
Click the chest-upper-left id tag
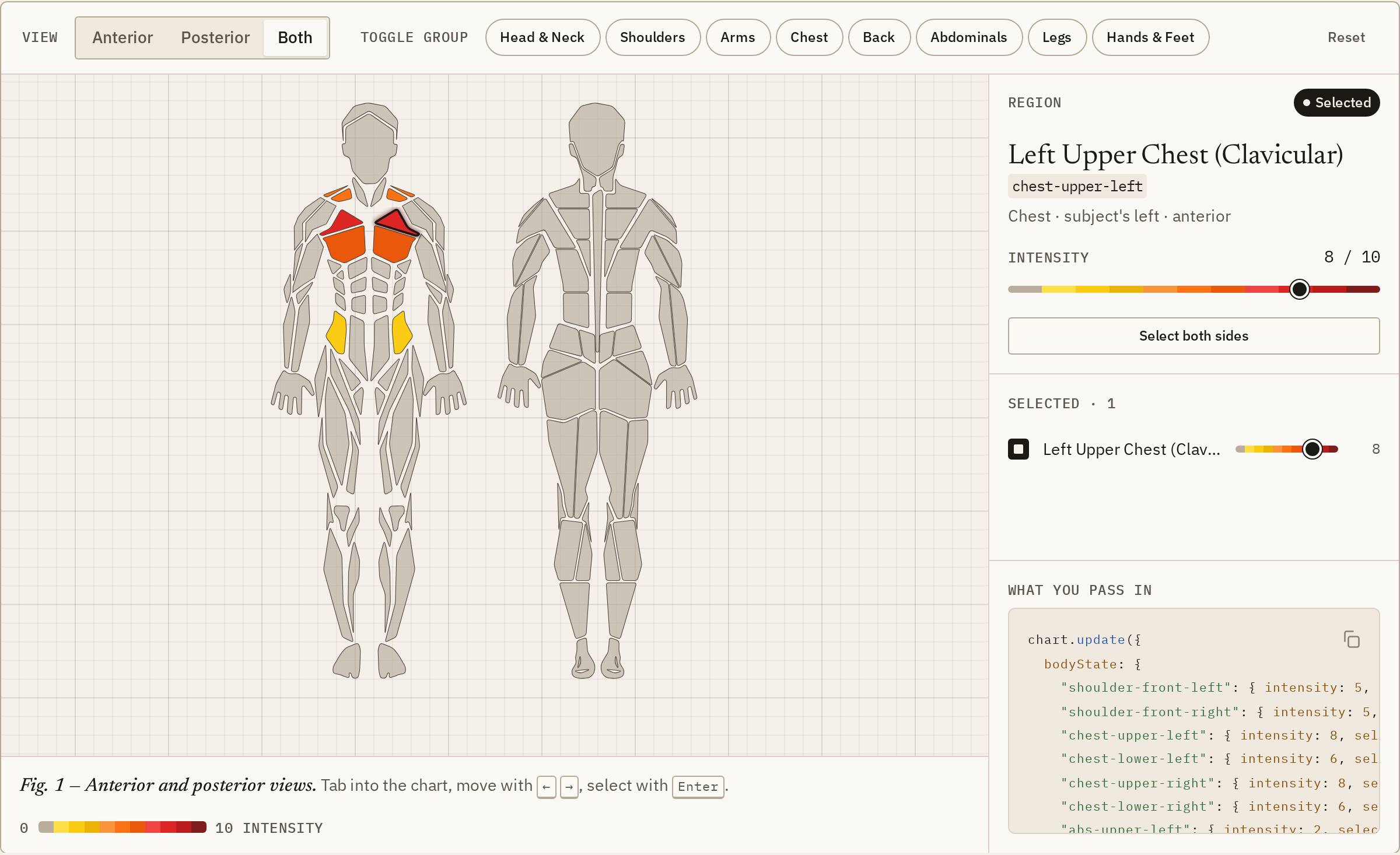tap(1077, 187)
